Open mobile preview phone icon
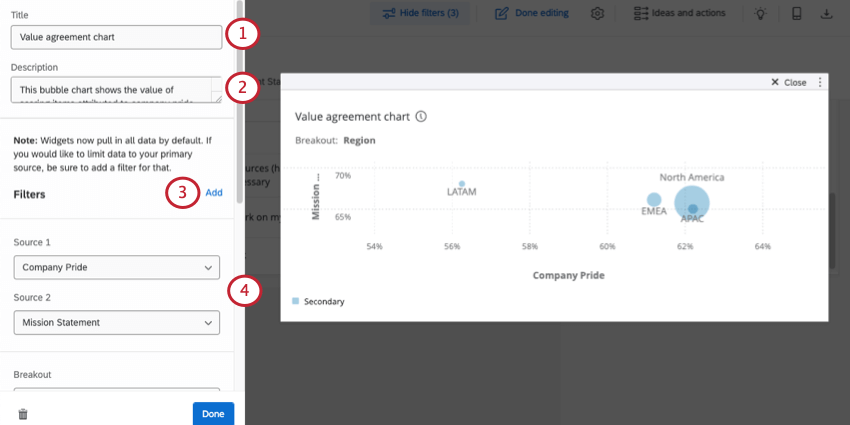Screen dimensions: 850x425 796,14
